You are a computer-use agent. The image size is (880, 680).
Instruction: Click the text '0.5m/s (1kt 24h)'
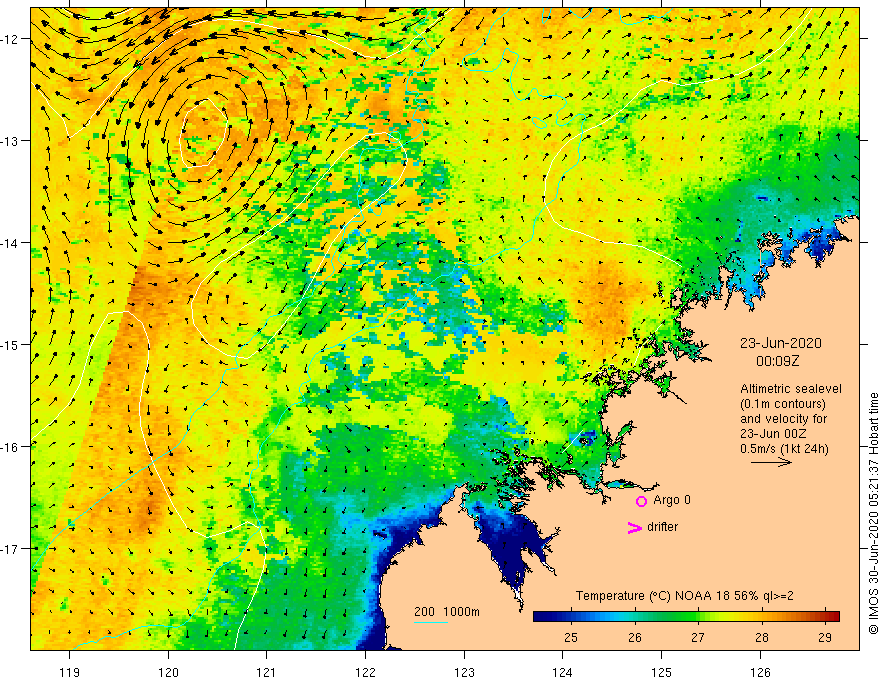784,448
